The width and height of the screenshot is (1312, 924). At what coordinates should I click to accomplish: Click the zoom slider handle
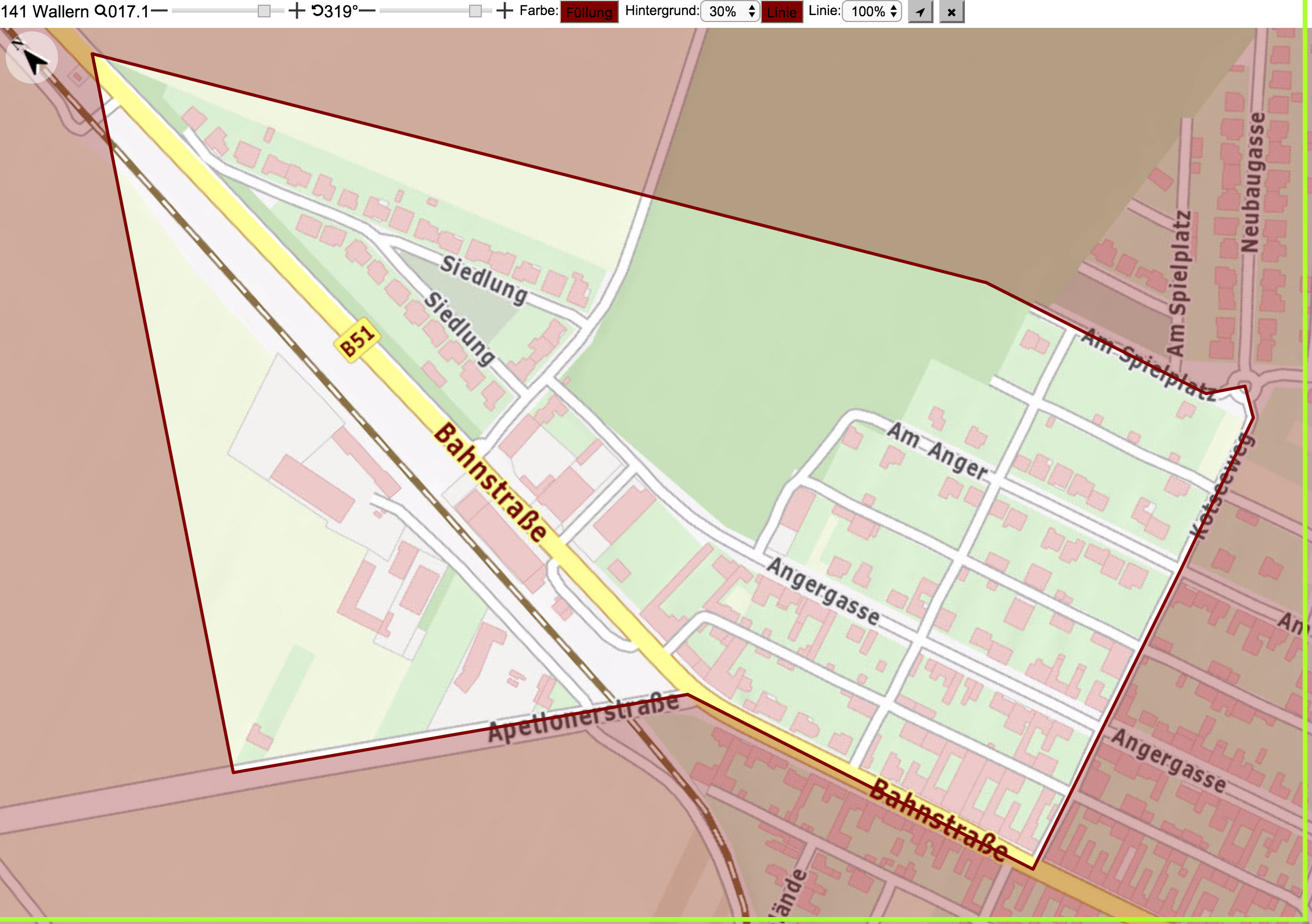(x=264, y=11)
